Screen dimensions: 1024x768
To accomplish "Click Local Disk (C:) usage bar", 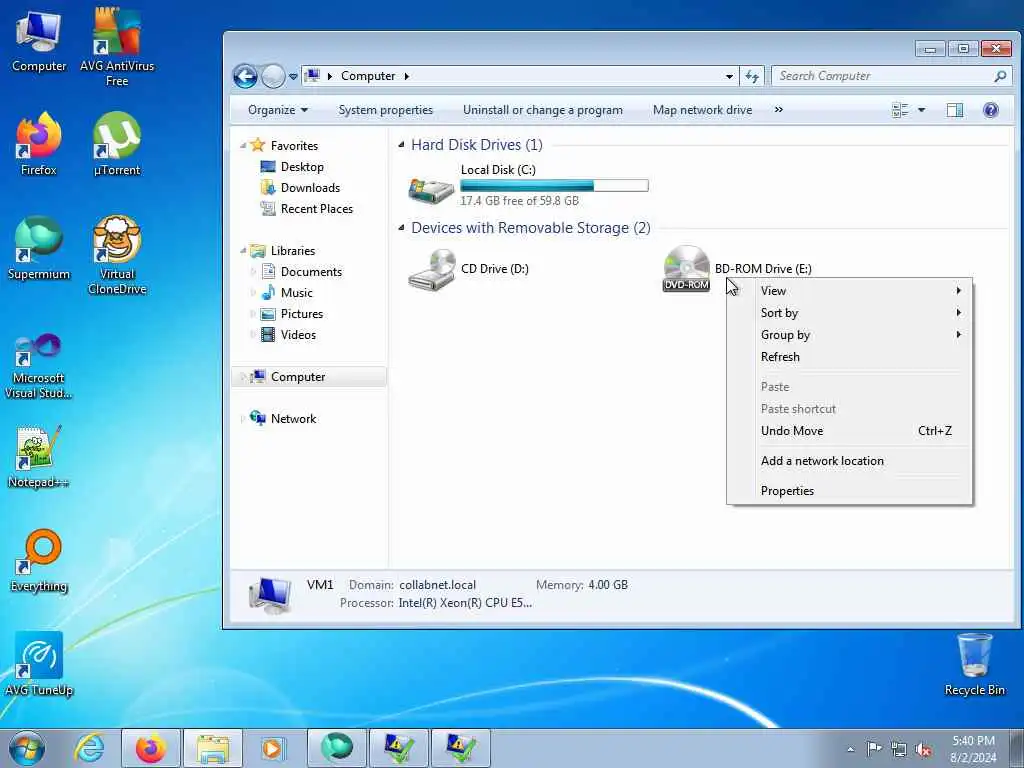I will [554, 185].
